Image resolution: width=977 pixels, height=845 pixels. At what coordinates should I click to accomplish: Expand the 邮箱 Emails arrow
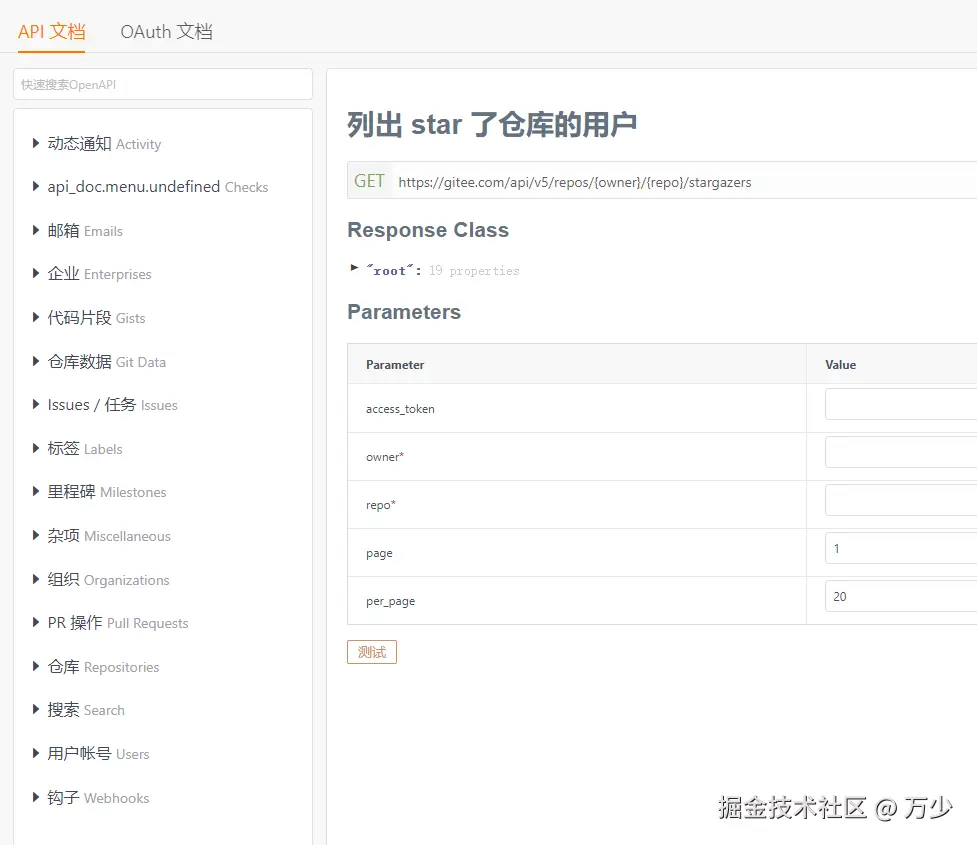coord(36,231)
